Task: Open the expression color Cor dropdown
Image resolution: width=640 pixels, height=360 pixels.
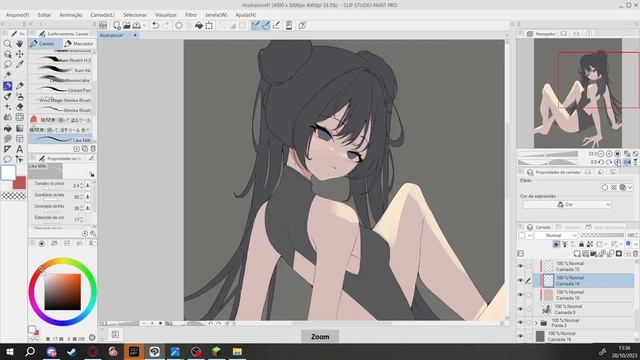Action: point(567,204)
